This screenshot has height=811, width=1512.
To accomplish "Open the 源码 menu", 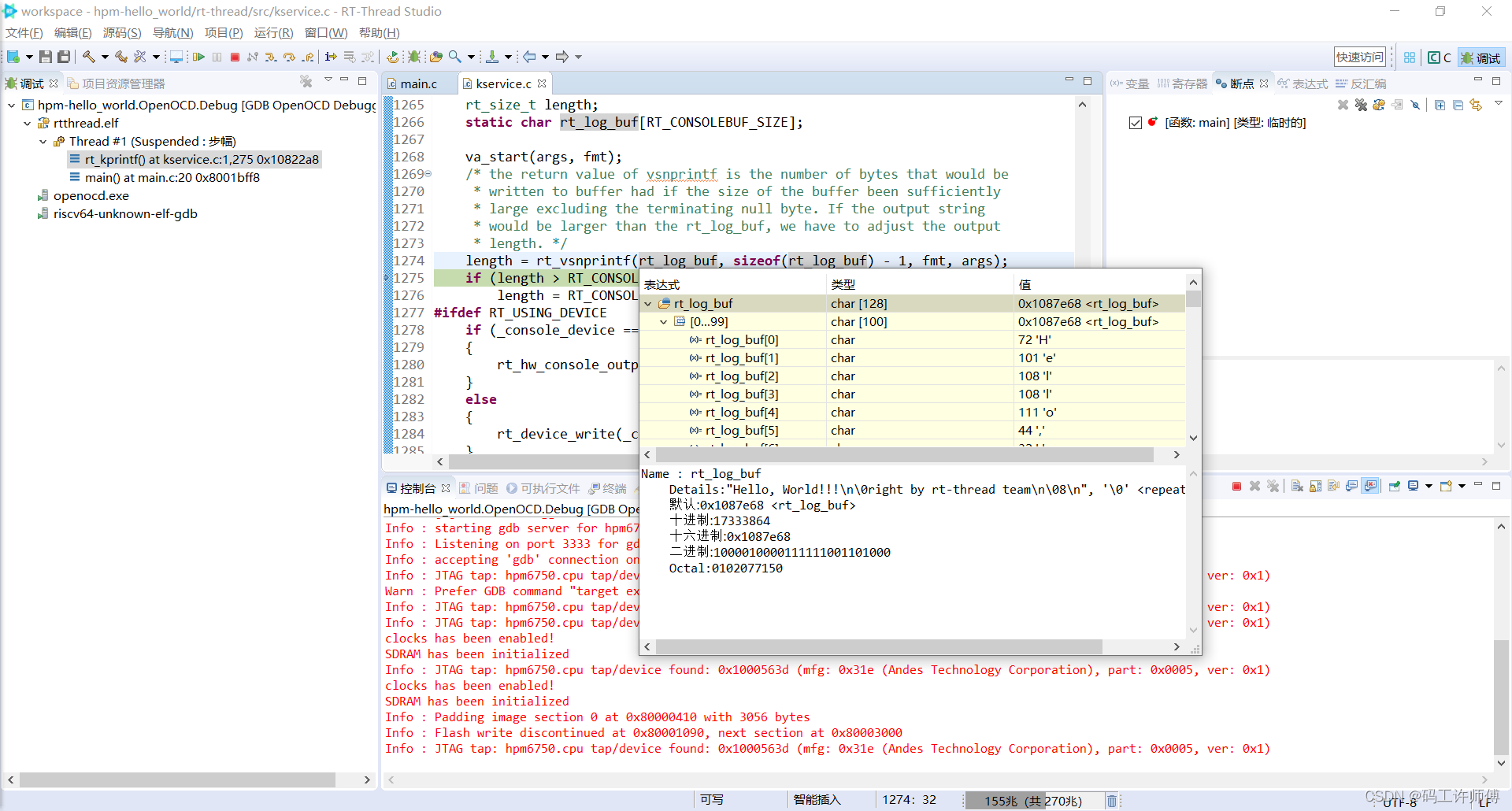I will tap(121, 32).
